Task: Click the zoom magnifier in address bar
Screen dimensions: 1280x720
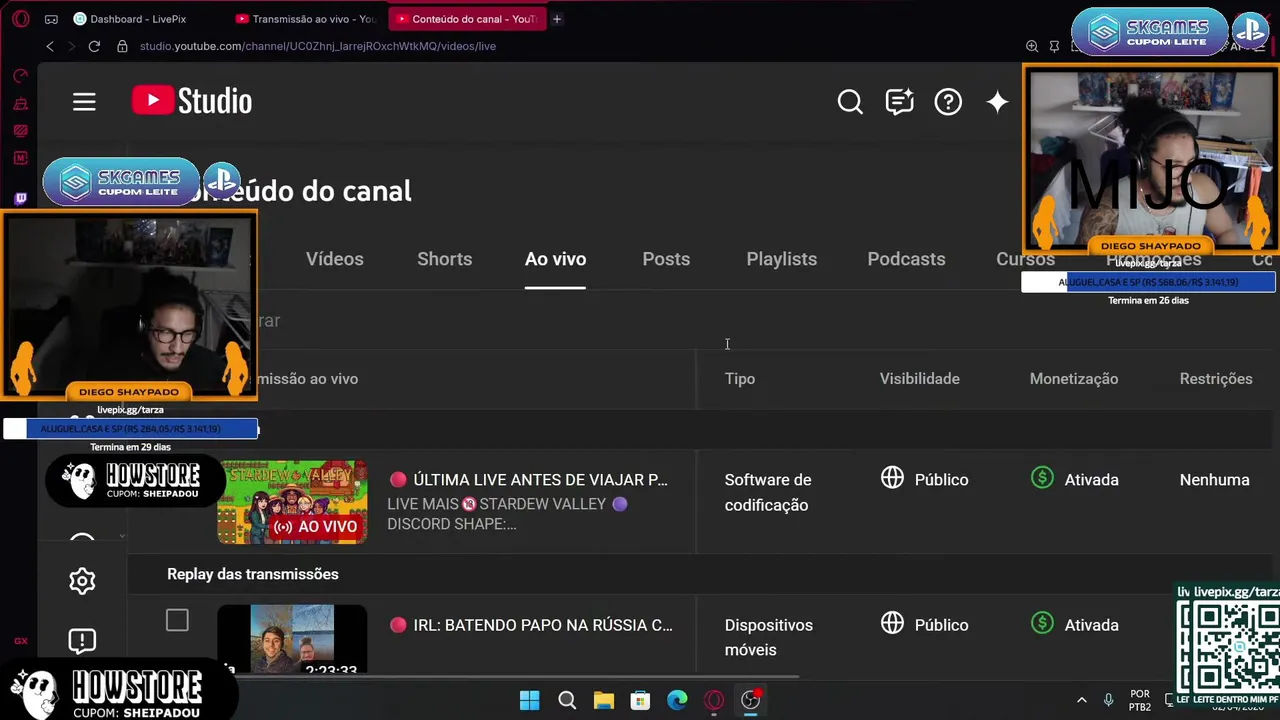Action: point(1032,46)
